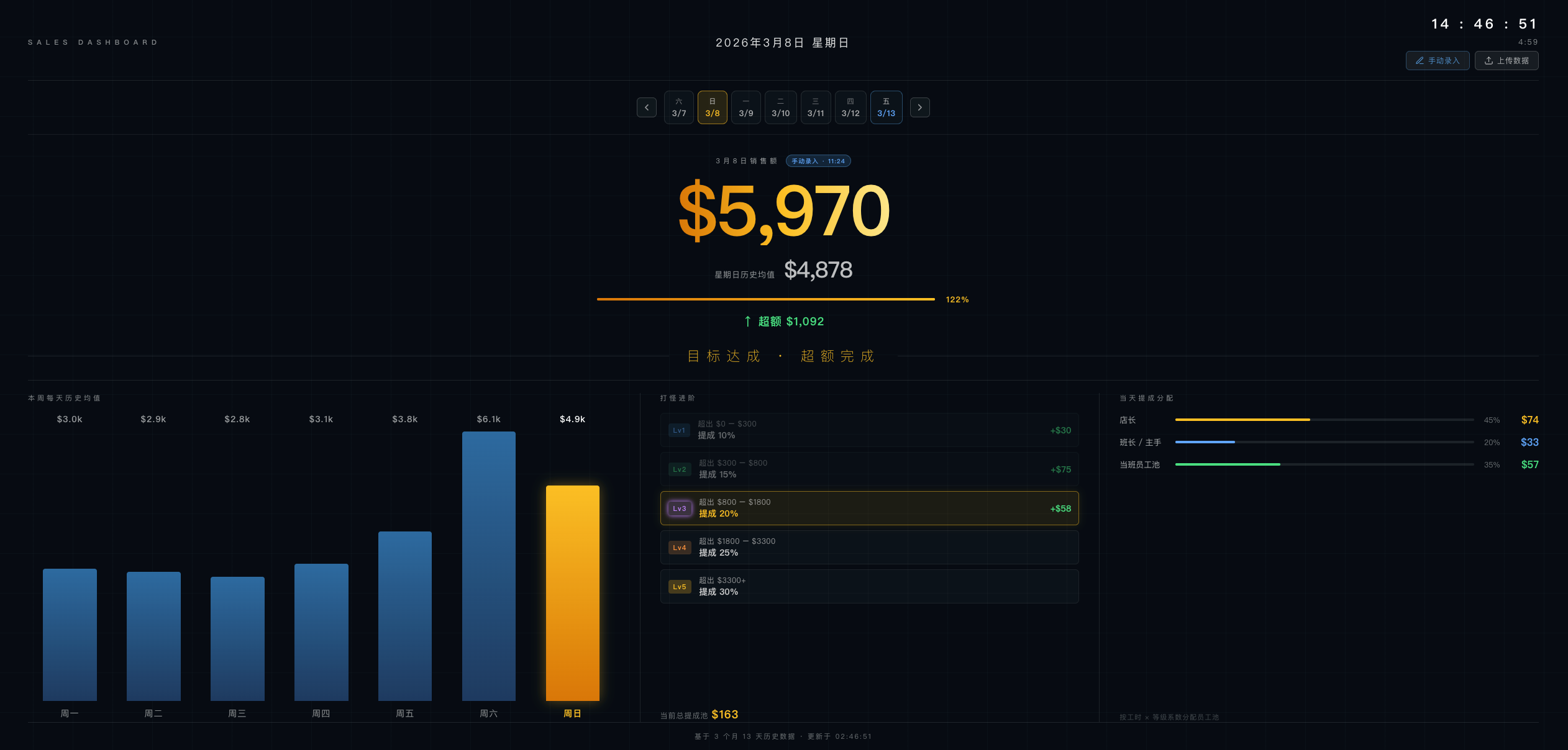
Task: Click the Lv3 tier badge
Action: tap(679, 508)
